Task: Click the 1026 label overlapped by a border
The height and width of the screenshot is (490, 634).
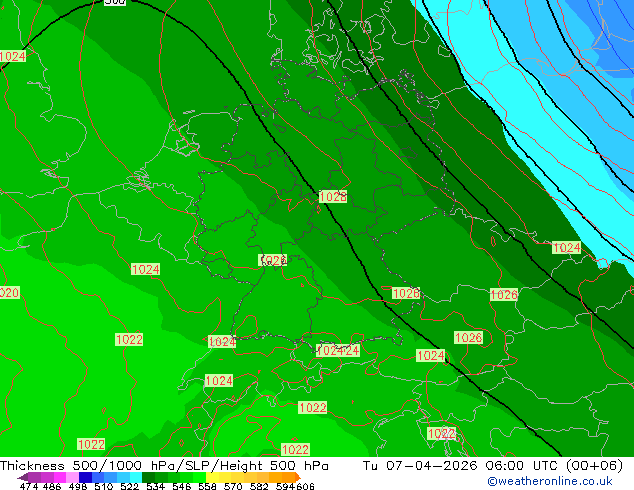Action: point(273,260)
